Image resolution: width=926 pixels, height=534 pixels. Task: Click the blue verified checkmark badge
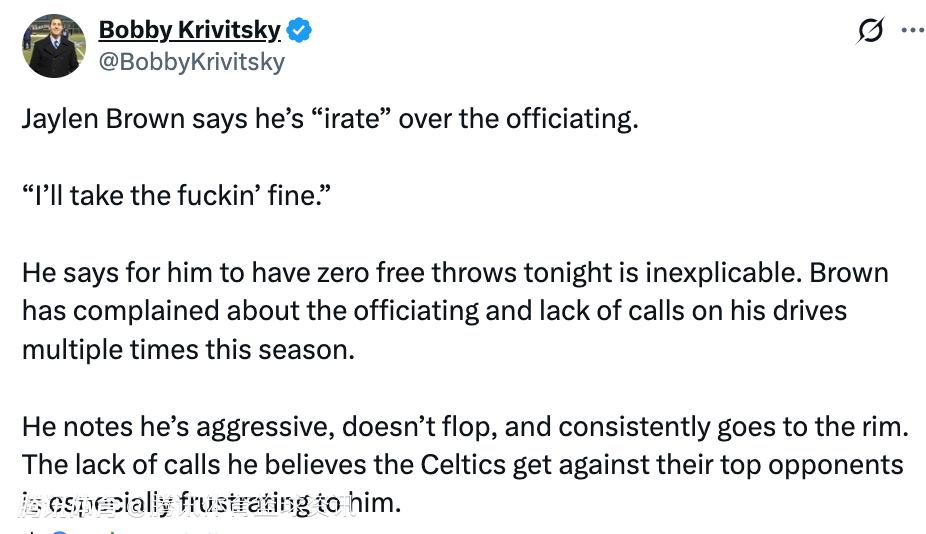[x=299, y=31]
